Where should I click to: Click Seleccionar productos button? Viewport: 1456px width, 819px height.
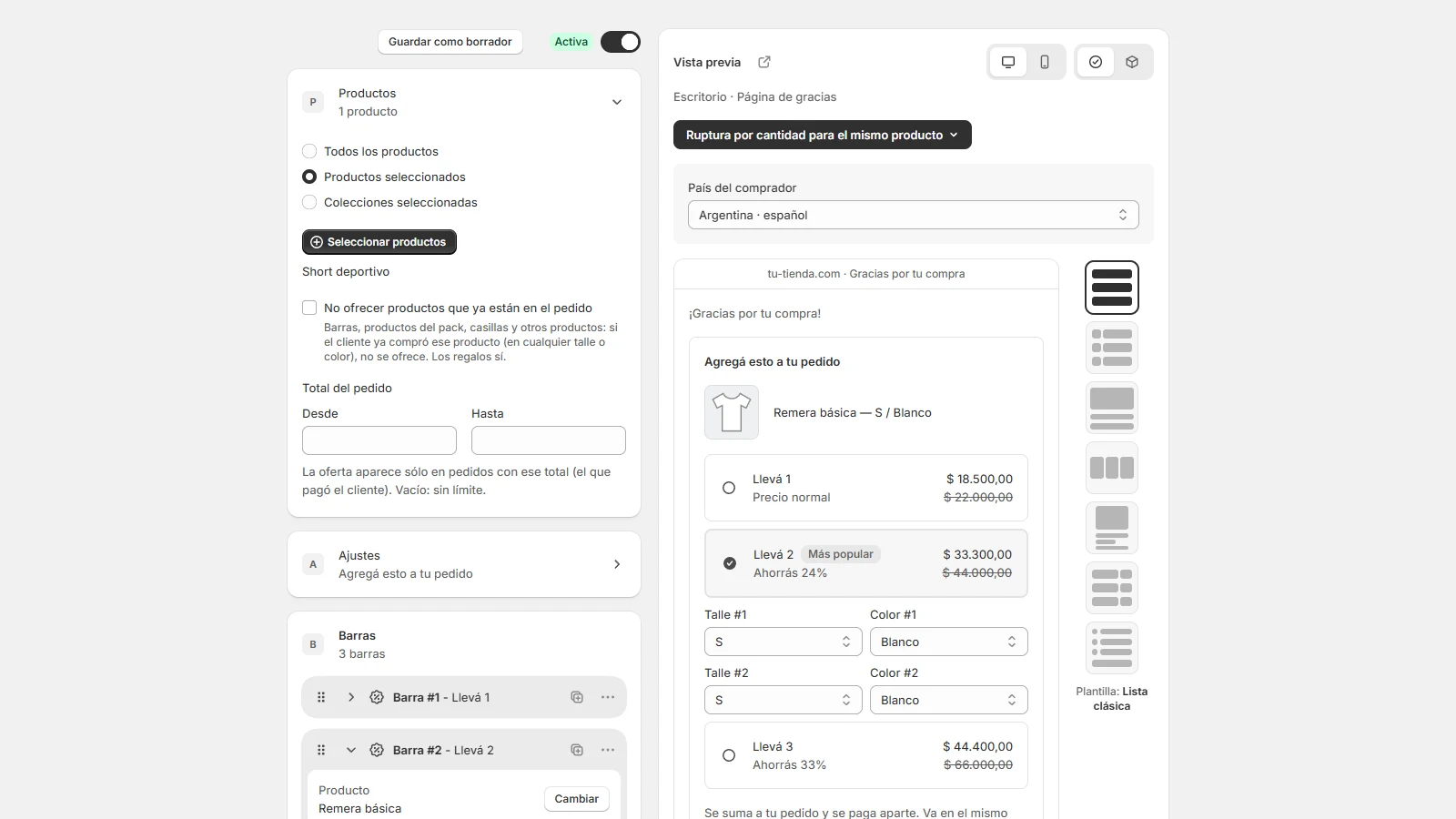379,242
